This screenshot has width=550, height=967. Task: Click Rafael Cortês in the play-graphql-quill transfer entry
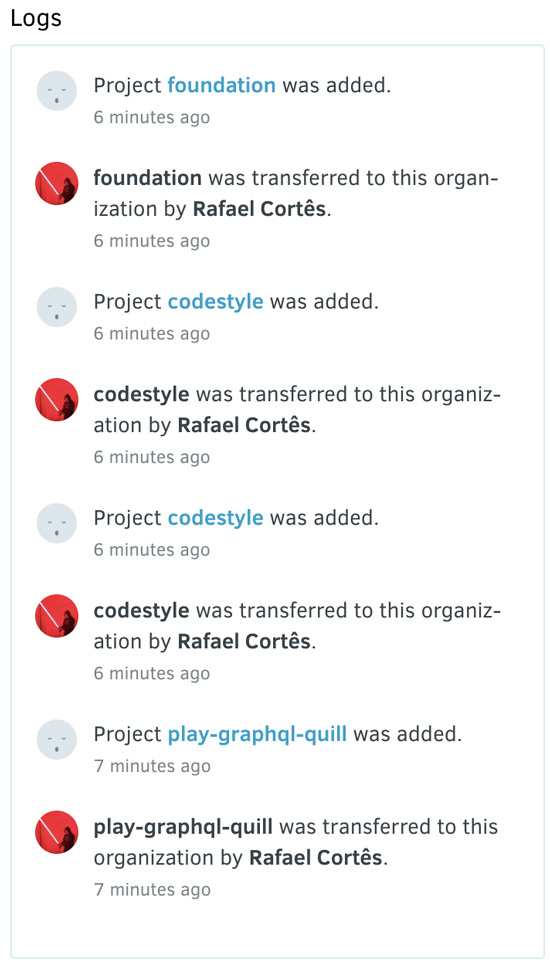click(x=315, y=858)
